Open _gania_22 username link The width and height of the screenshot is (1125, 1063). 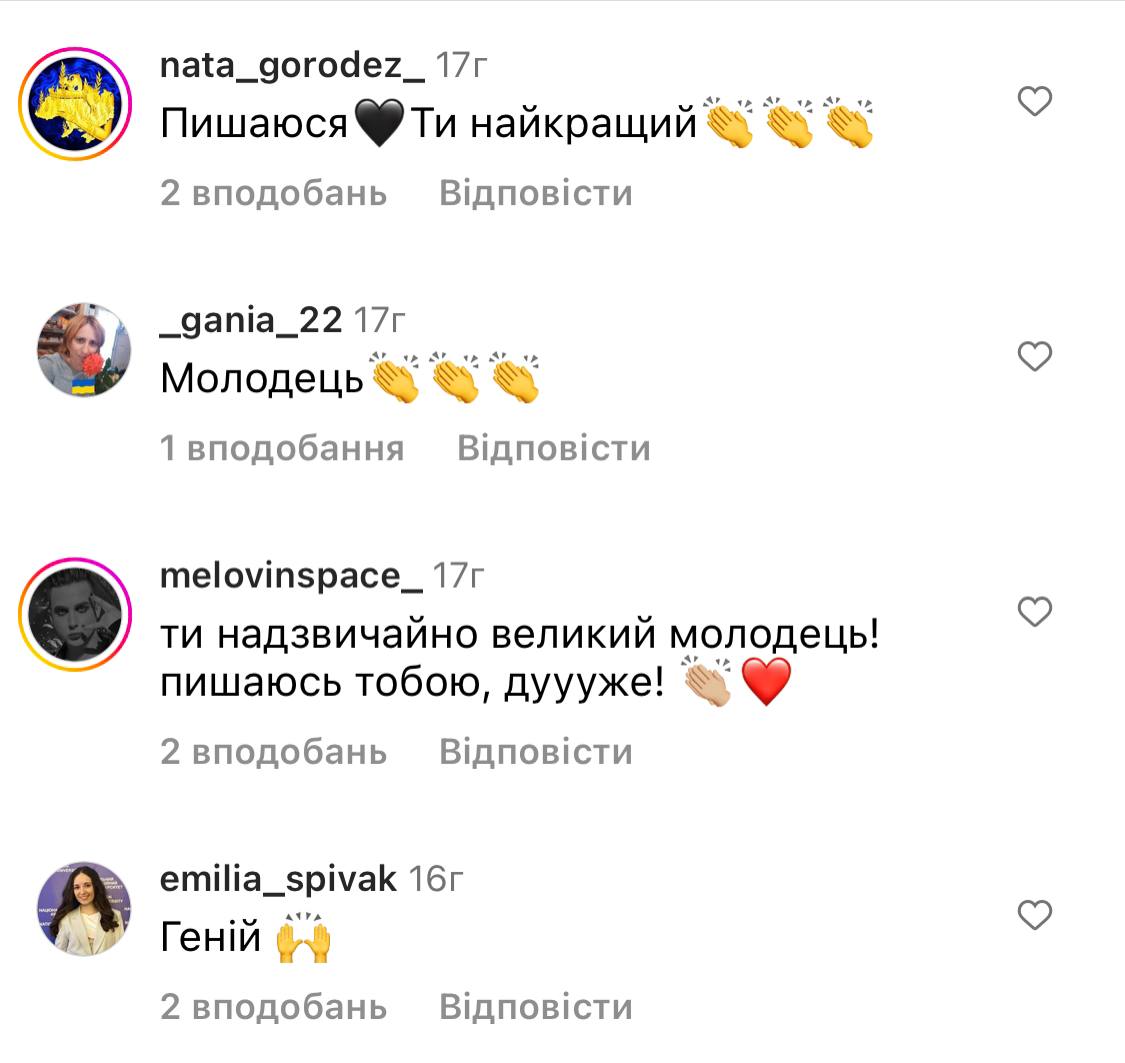coord(251,321)
